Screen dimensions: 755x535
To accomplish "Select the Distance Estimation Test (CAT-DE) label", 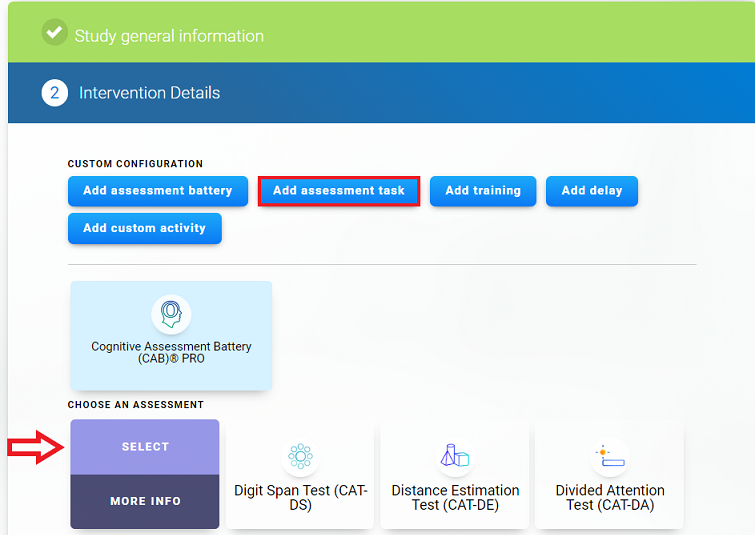I will coord(455,497).
